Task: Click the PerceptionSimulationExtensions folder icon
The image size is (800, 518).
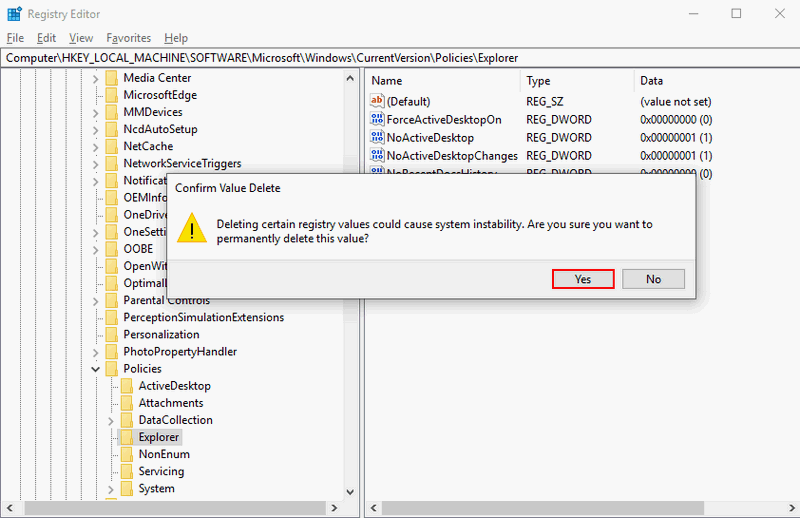Action: pyautogui.click(x=112, y=317)
